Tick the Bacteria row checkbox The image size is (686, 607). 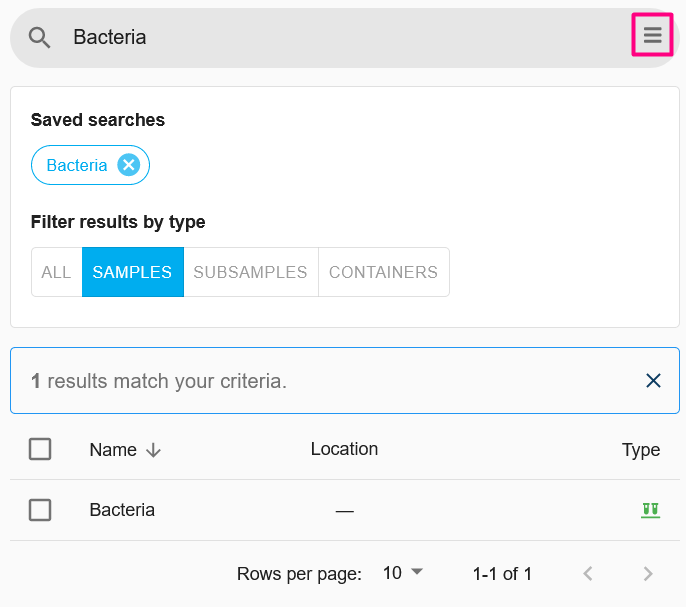pos(40,510)
